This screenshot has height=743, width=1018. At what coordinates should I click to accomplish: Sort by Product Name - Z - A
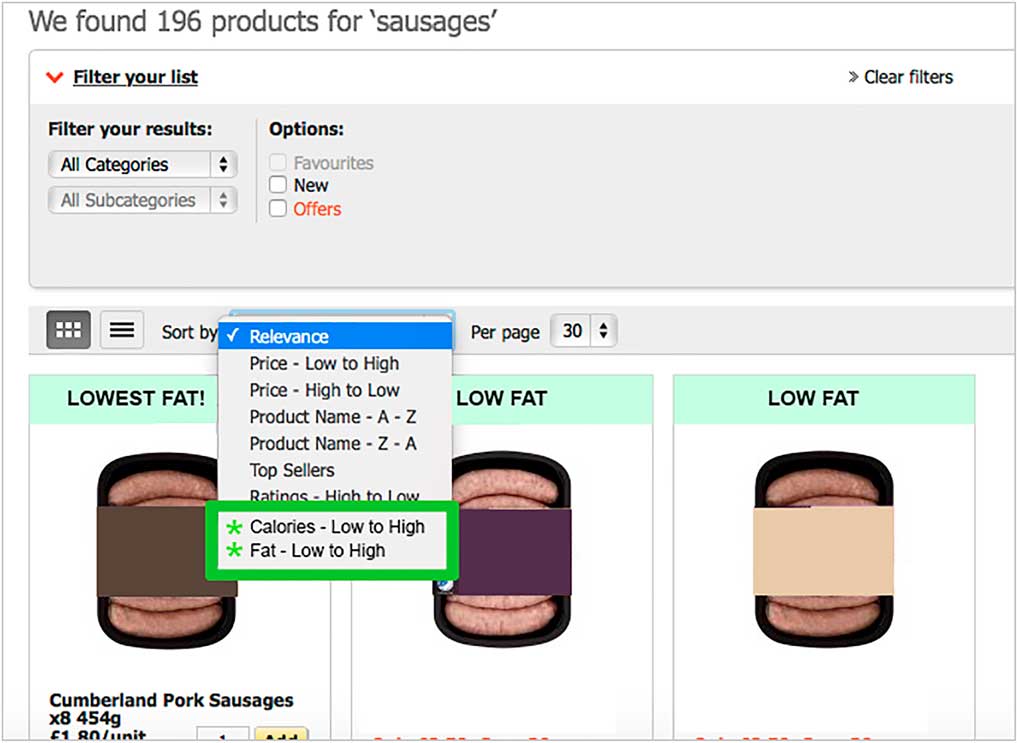pos(332,444)
